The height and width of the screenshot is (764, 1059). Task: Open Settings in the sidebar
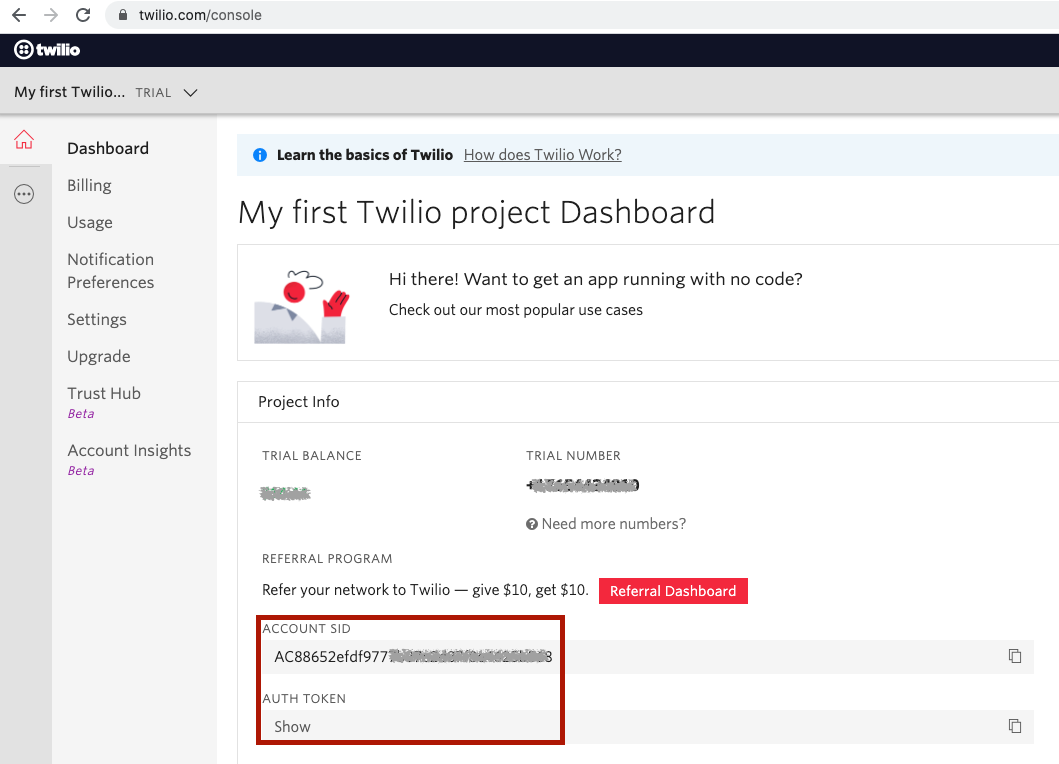click(x=97, y=320)
